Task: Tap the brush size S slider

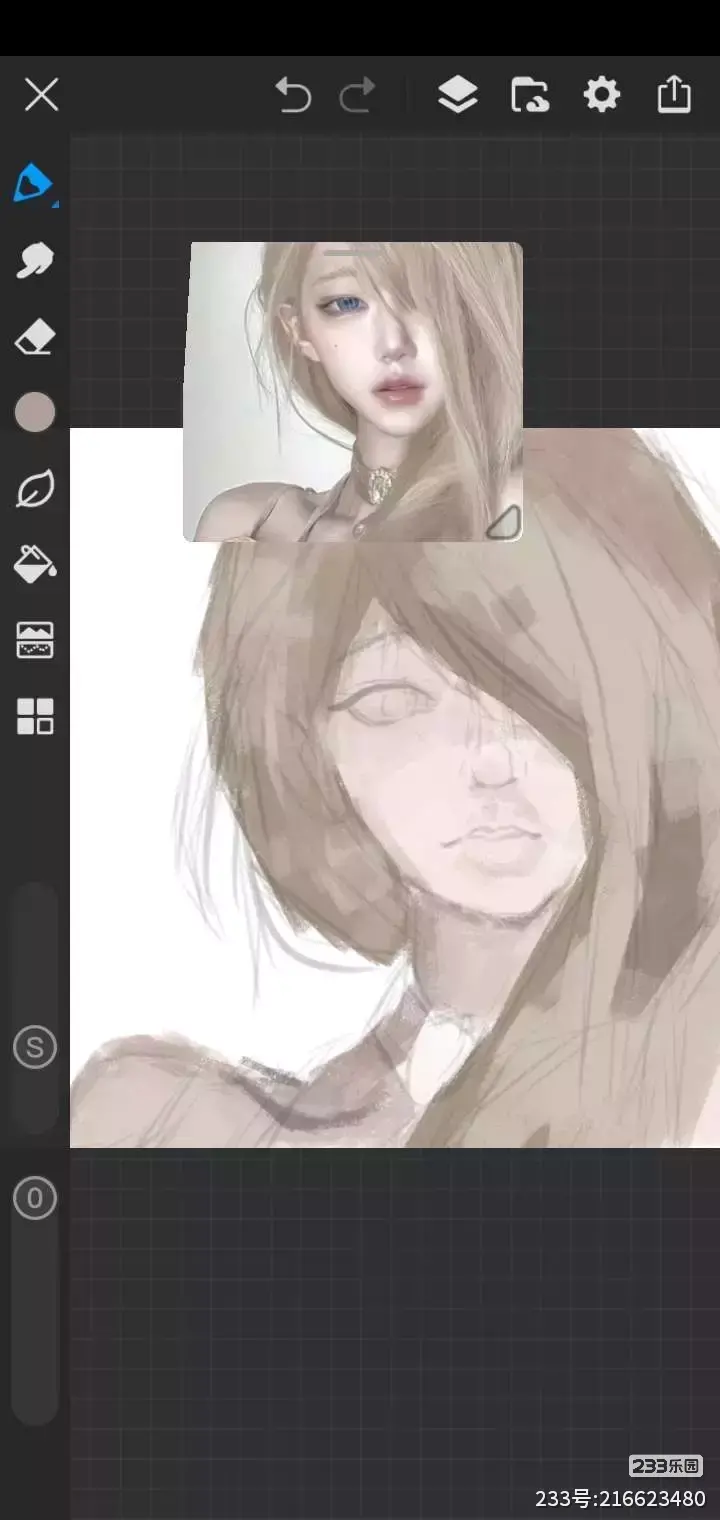Action: (35, 1047)
